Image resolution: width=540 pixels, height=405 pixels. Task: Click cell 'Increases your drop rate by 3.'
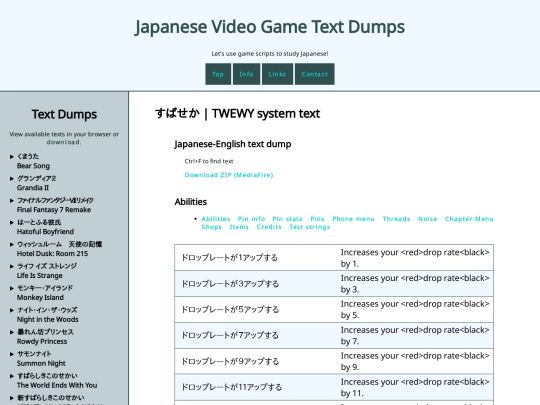[415, 284]
